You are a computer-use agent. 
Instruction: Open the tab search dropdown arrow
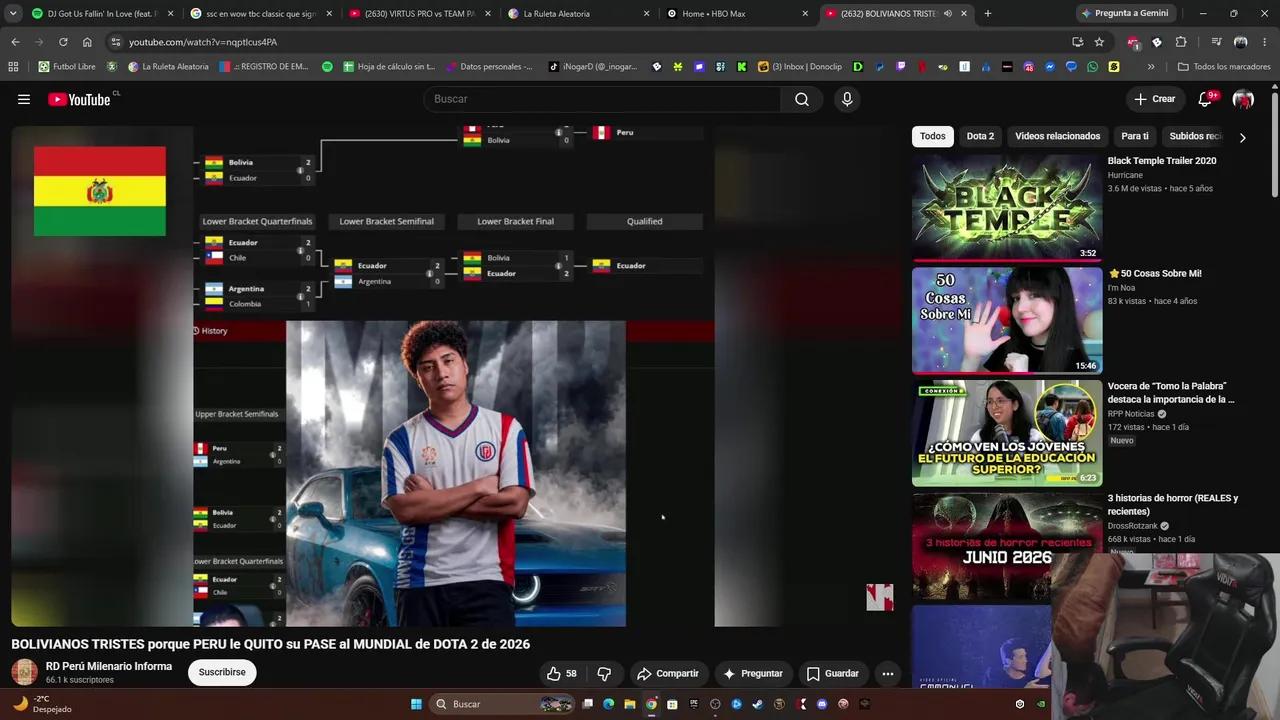click(x=13, y=14)
